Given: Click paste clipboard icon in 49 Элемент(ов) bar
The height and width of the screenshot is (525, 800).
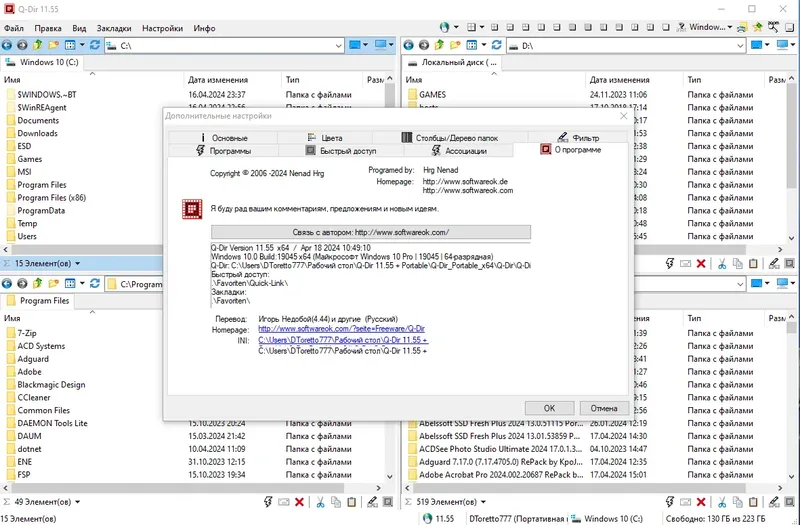Looking at the screenshot, I should [352, 502].
